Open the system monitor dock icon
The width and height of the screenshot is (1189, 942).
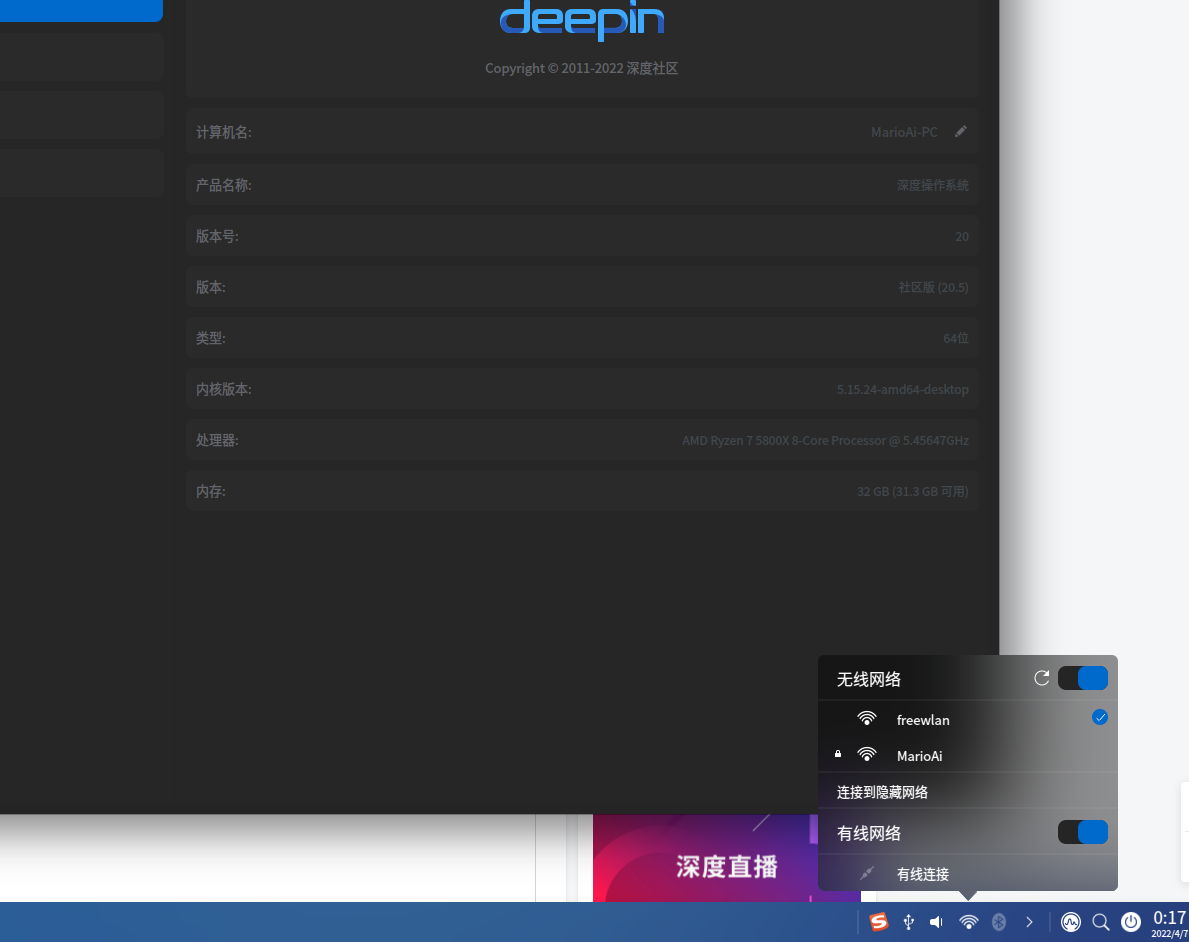[1071, 922]
